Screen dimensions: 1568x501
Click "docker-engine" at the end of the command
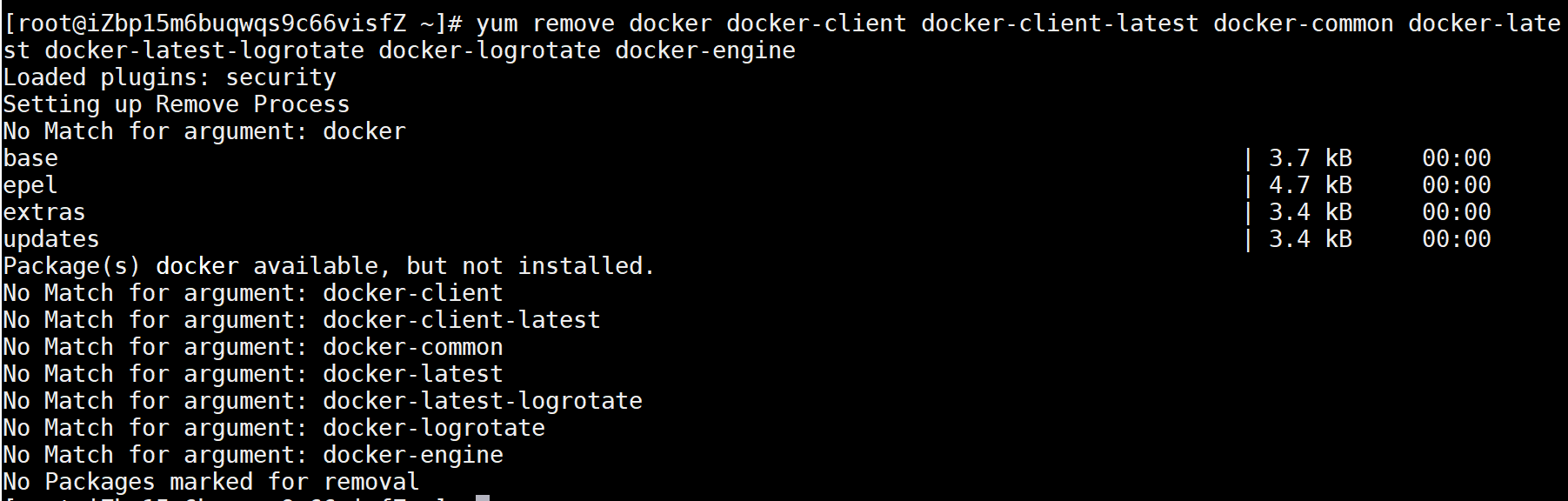704,50
